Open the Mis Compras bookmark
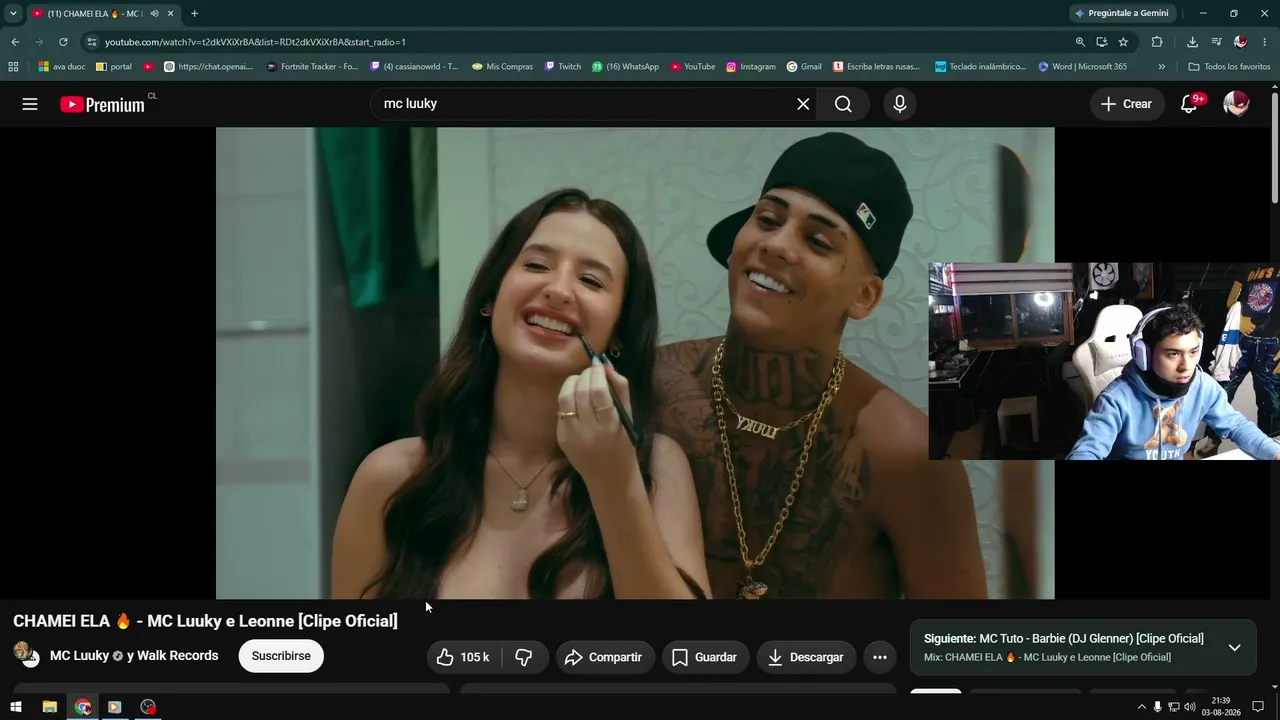The image size is (1280, 720). click(503, 67)
